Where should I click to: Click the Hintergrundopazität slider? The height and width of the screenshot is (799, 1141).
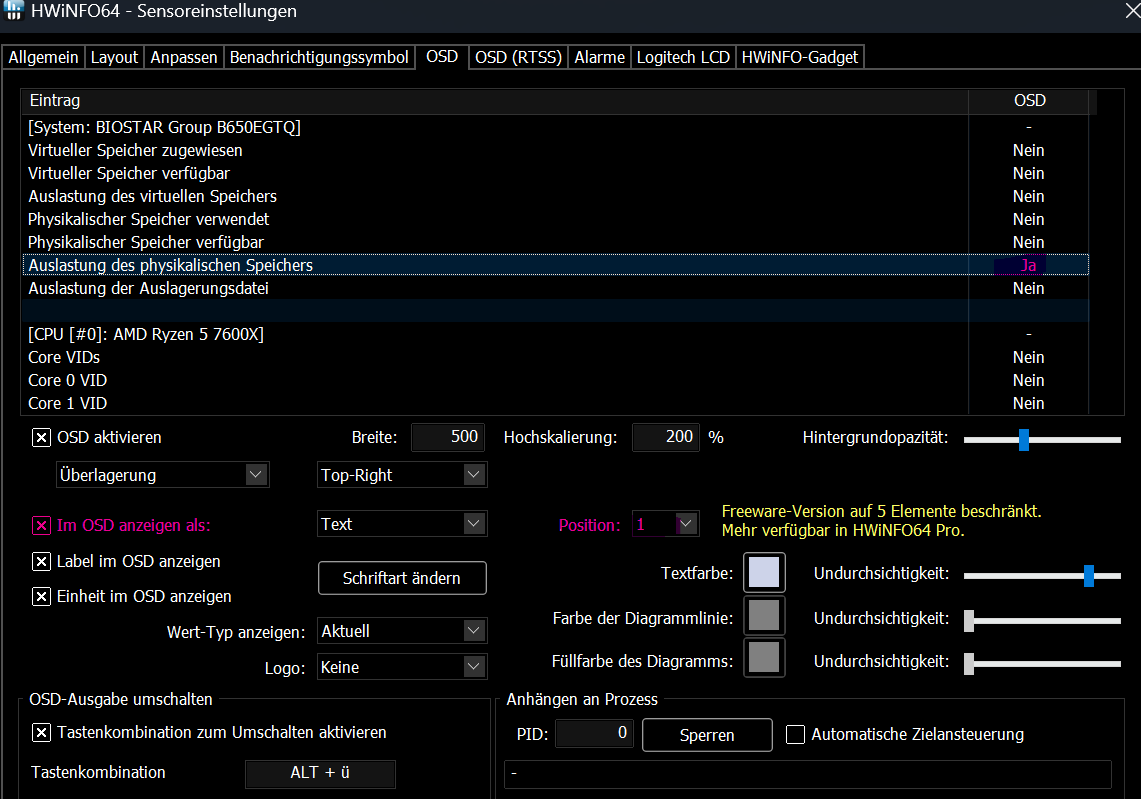(x=1042, y=440)
